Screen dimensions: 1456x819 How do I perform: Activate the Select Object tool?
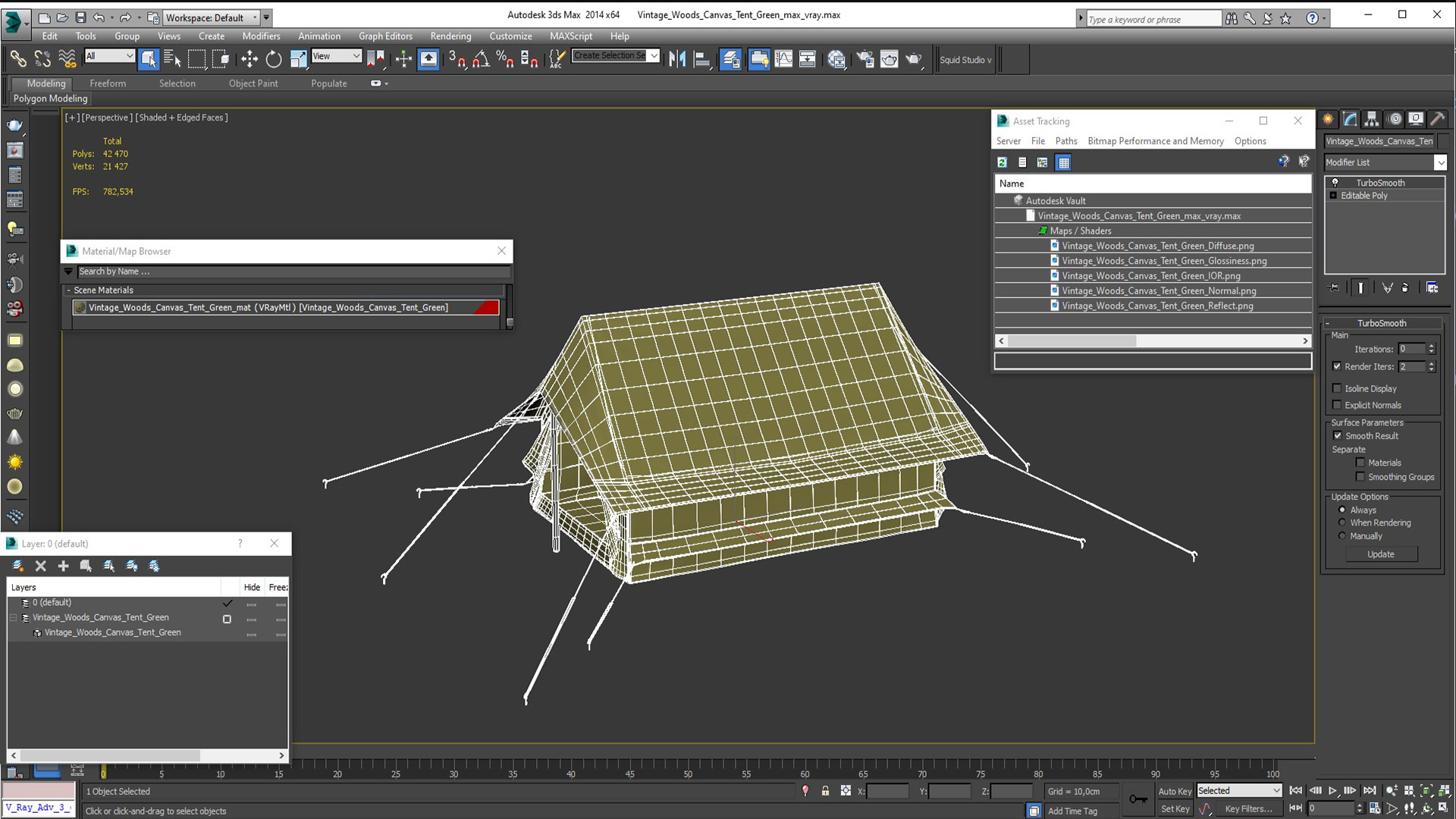[x=149, y=59]
